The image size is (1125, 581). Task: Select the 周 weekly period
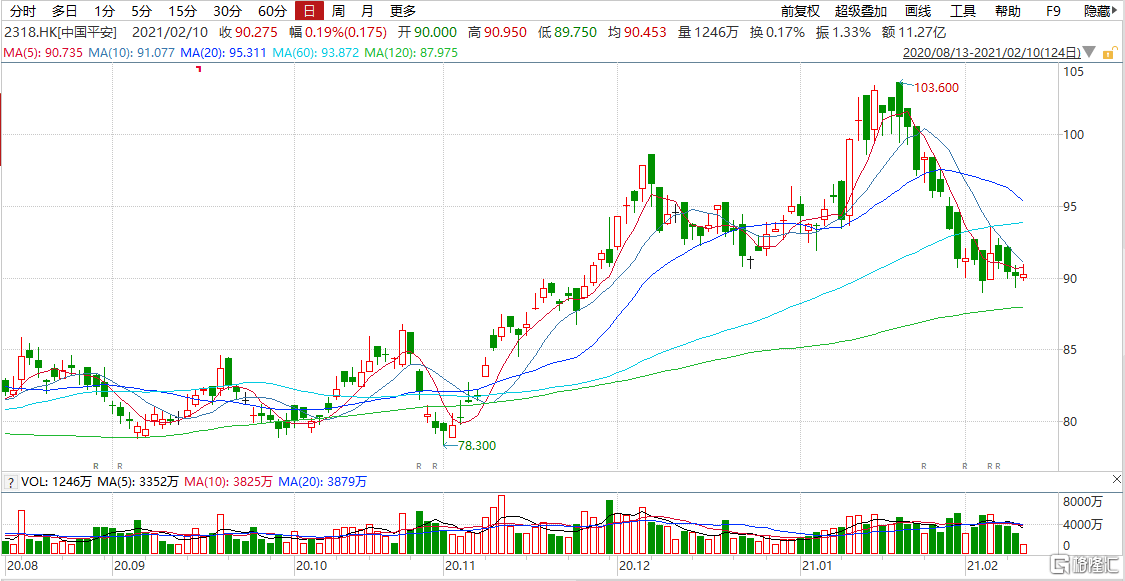(338, 11)
